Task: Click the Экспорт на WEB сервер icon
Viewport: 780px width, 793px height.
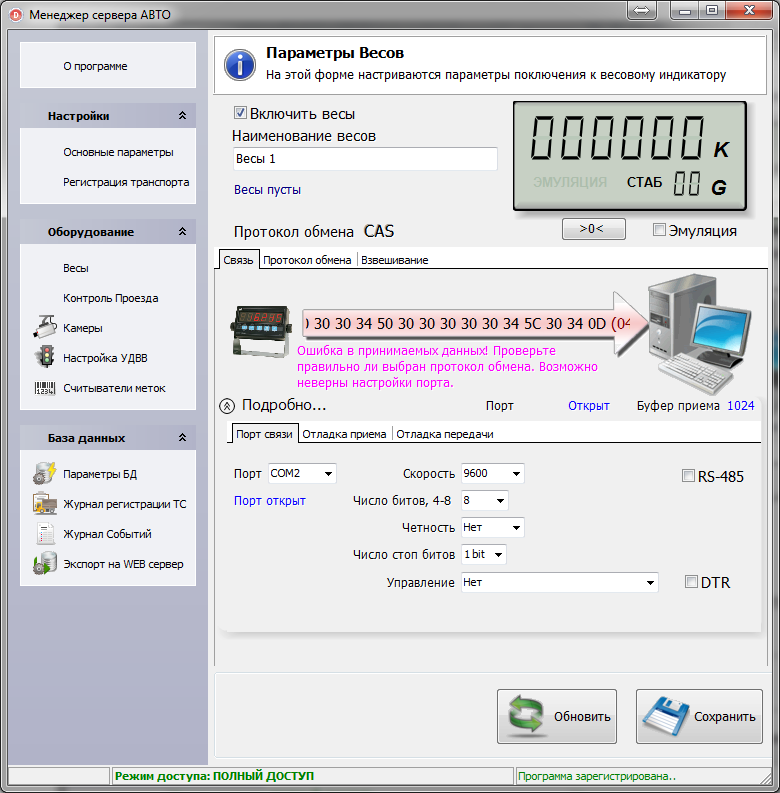Action: [44, 564]
